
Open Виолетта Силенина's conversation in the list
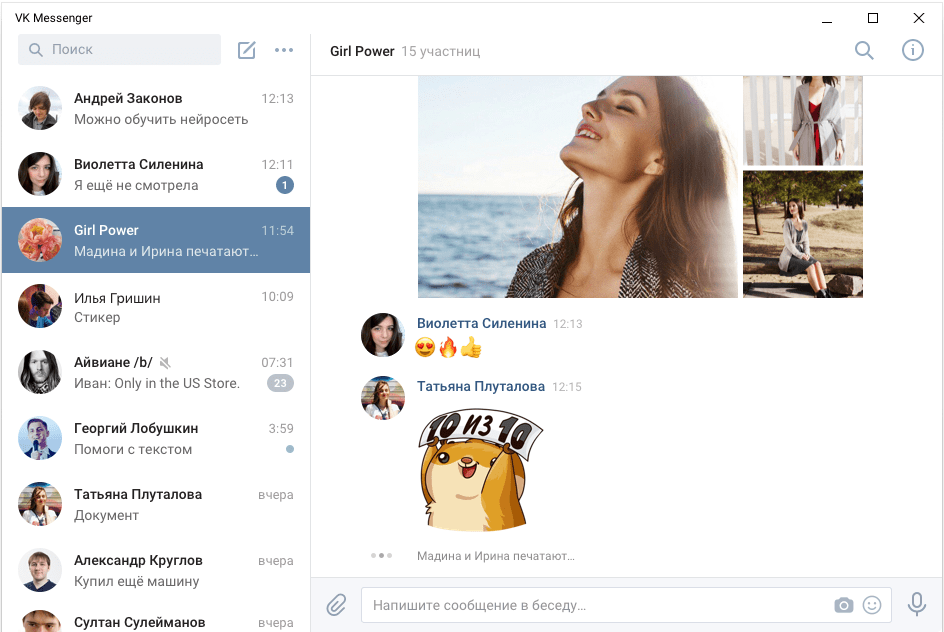[x=156, y=175]
